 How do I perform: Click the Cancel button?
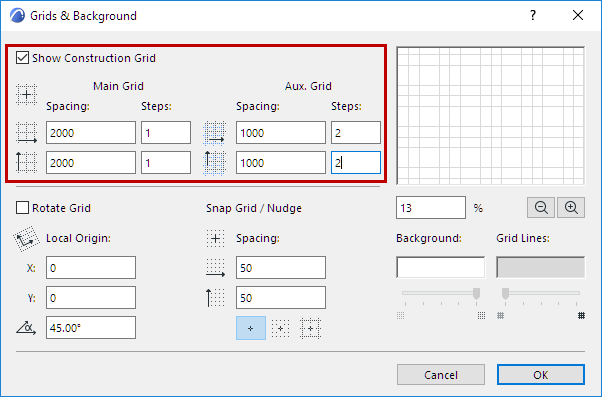click(x=441, y=375)
